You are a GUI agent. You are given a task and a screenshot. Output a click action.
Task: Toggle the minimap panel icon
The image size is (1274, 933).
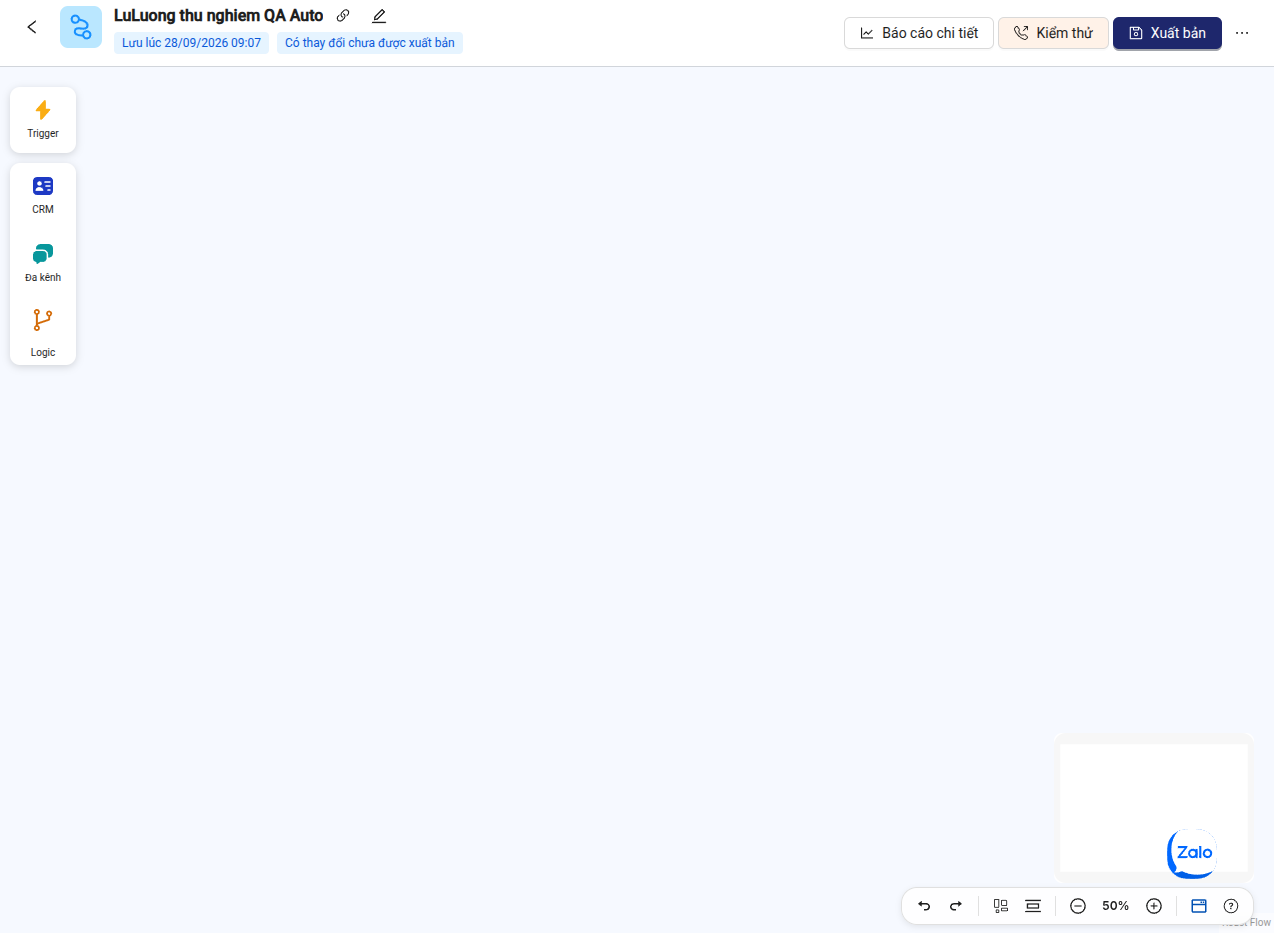1199,906
